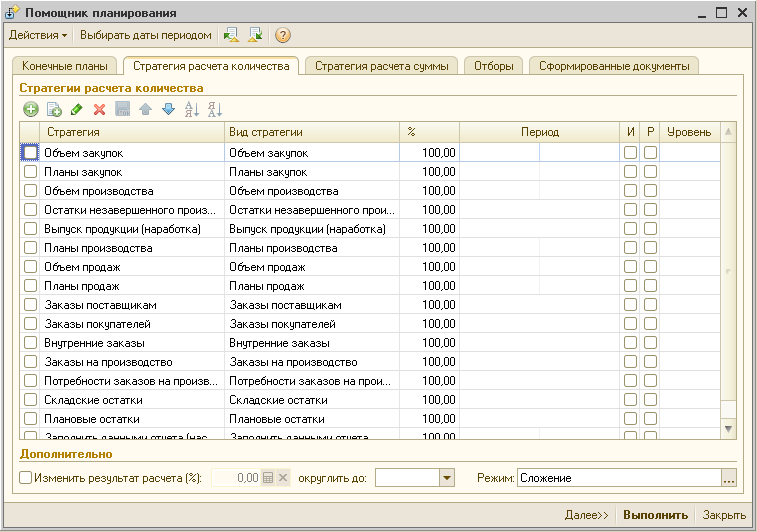757x532 pixels.
Task: Toggle Изменить результат расчета checkbox
Action: [26, 478]
